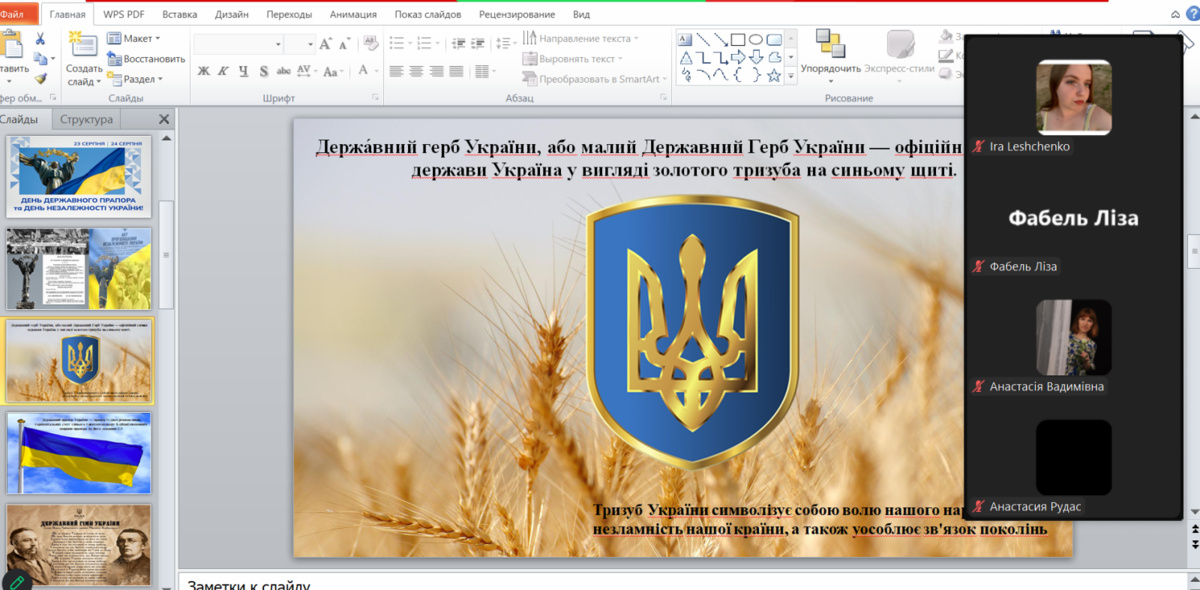
Task: Expand the Раздел section dropdown
Action: tap(134, 79)
